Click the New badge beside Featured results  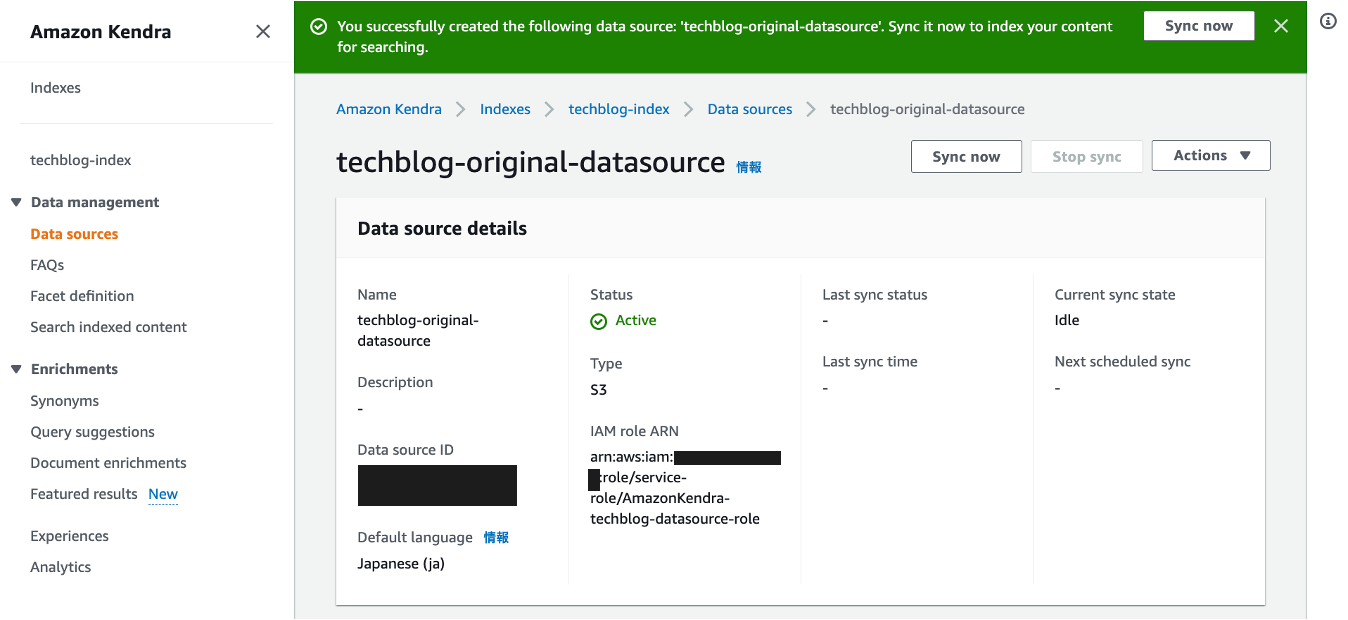pyautogui.click(x=163, y=494)
